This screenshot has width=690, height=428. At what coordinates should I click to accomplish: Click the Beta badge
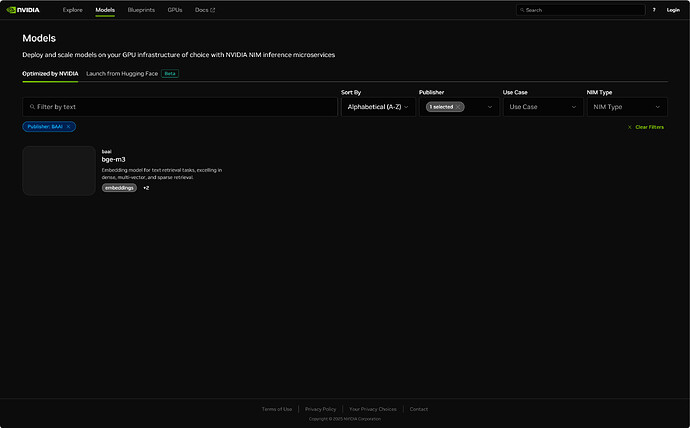tap(170, 73)
